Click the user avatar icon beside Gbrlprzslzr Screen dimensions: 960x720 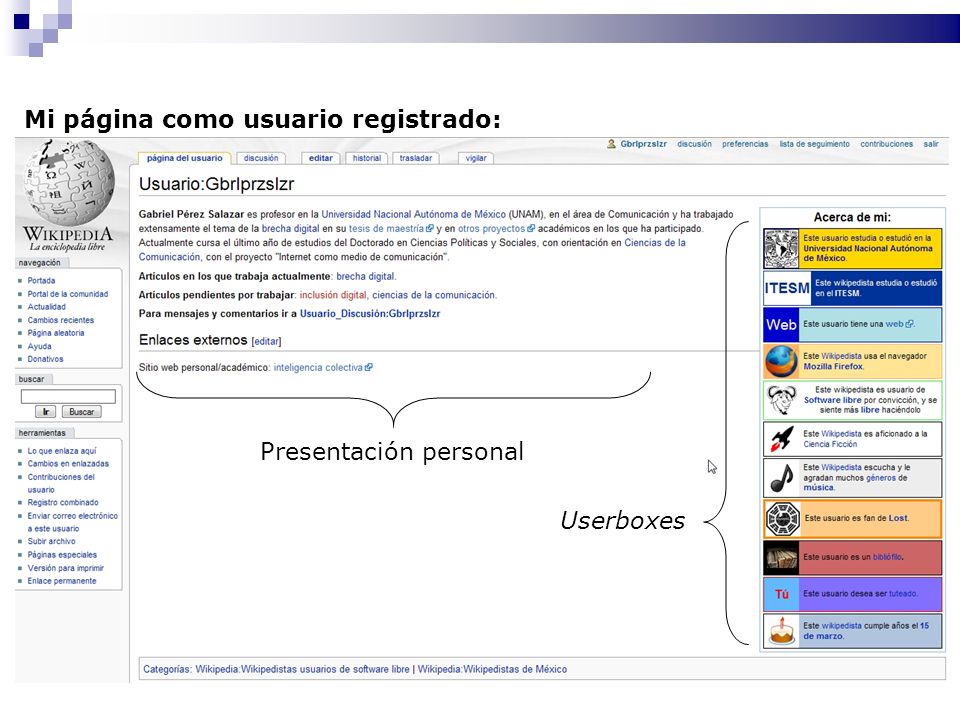pos(611,144)
